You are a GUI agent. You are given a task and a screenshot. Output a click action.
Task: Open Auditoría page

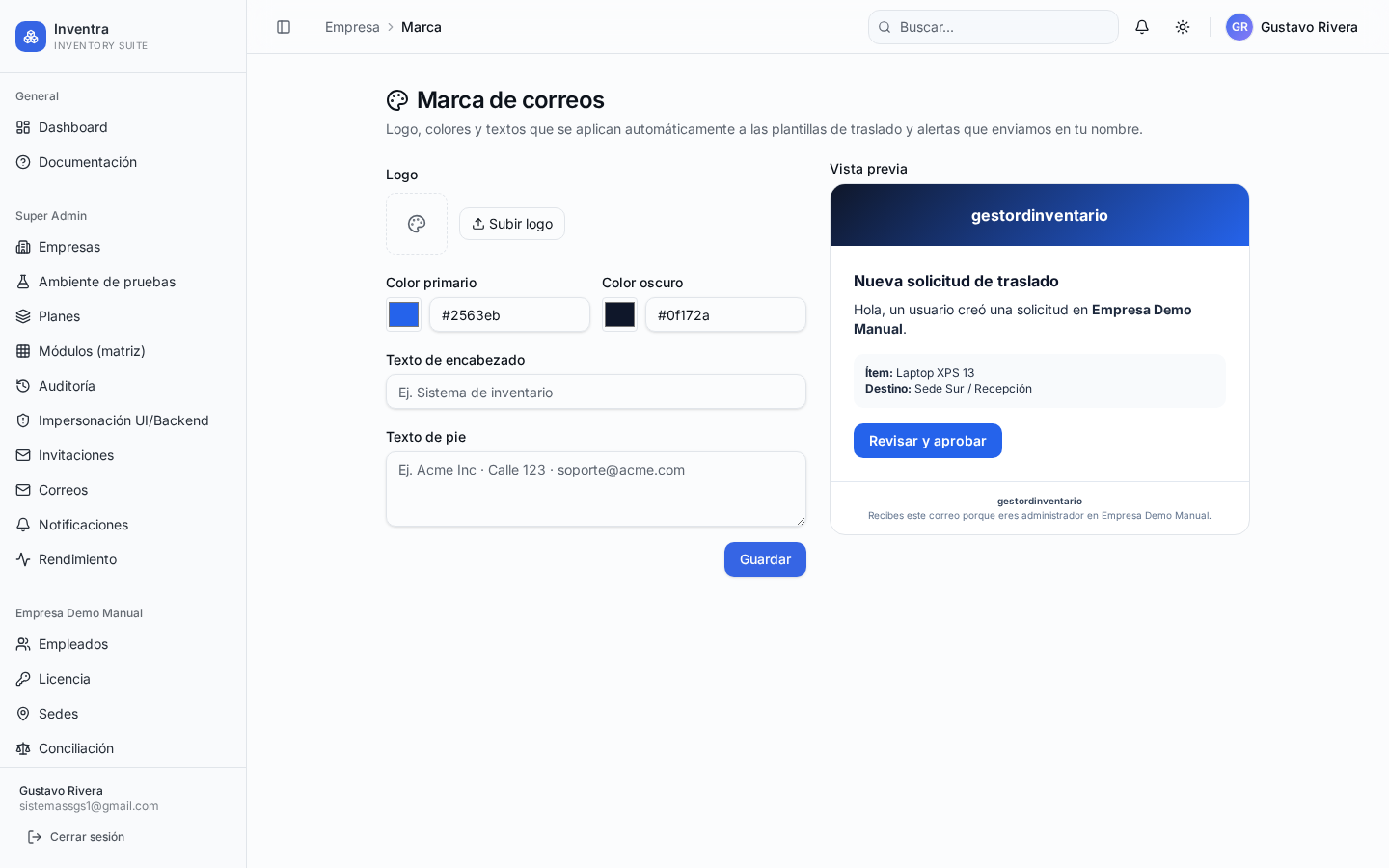click(x=123, y=386)
